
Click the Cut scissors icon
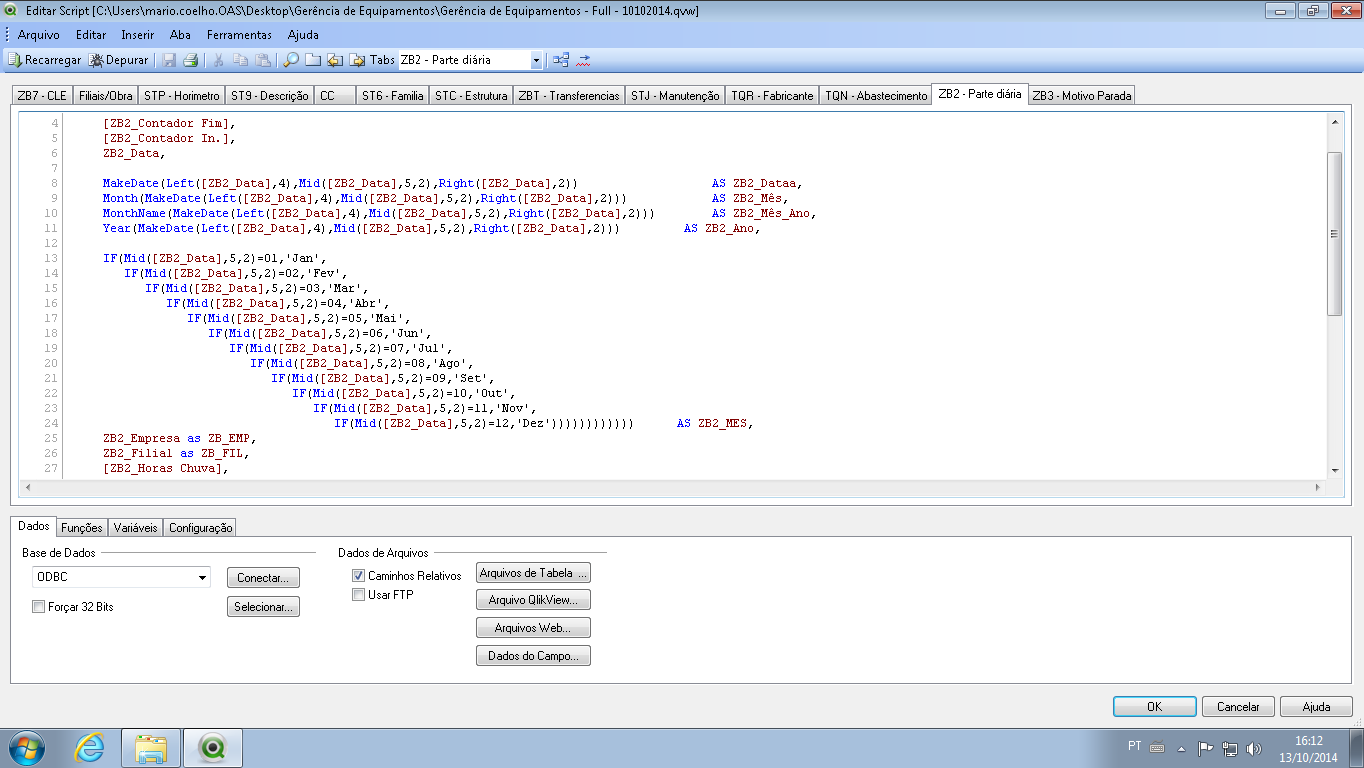pos(219,60)
